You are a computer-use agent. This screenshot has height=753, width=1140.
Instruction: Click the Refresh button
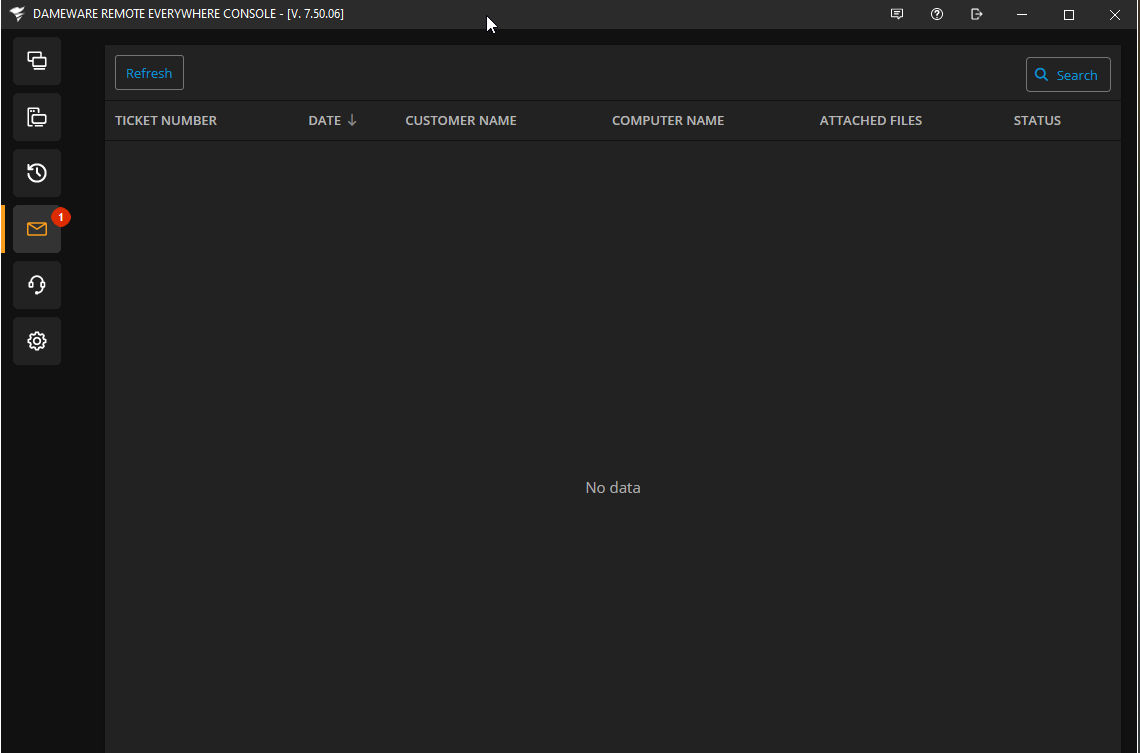(x=149, y=73)
